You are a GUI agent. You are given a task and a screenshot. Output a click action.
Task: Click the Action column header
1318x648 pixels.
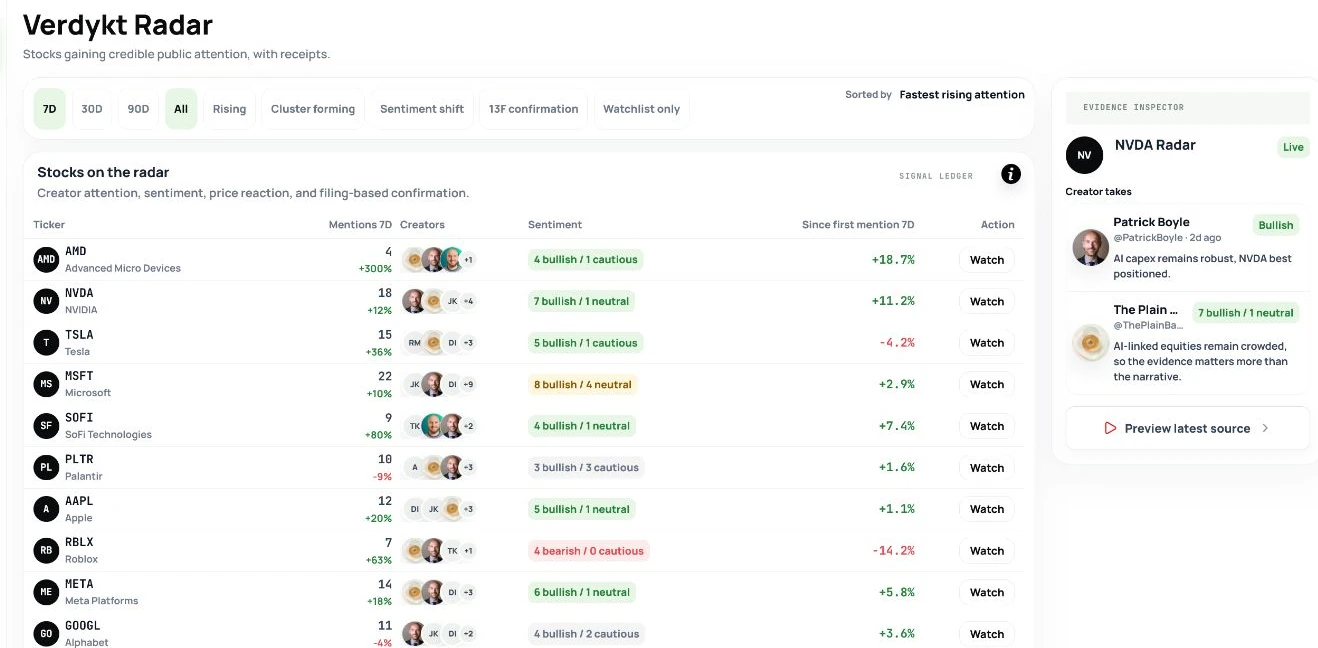997,225
